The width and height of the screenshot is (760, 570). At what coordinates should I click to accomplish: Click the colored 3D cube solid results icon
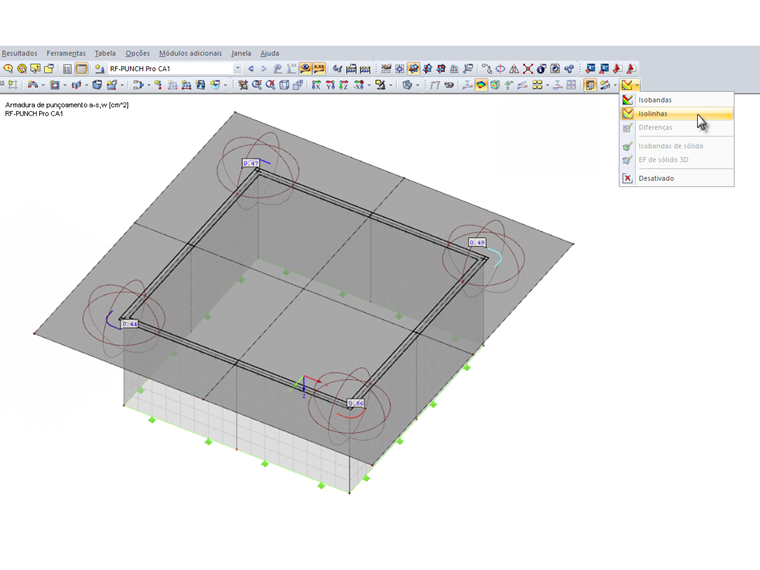[495, 85]
